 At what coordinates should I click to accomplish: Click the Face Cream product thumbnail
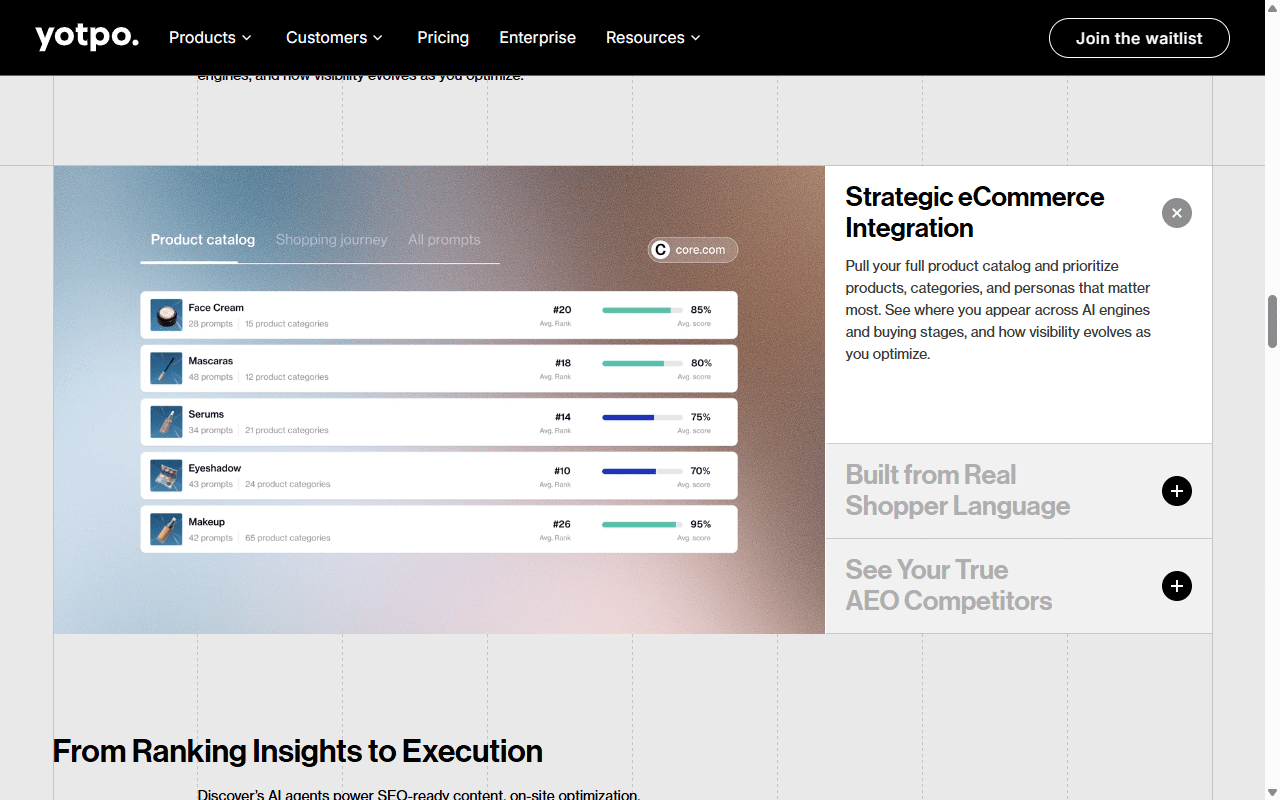pos(166,315)
